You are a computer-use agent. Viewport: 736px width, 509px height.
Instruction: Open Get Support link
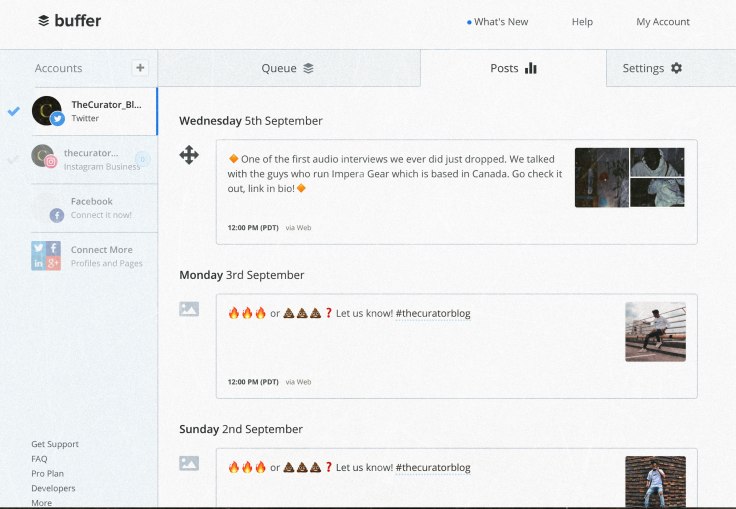(x=55, y=444)
